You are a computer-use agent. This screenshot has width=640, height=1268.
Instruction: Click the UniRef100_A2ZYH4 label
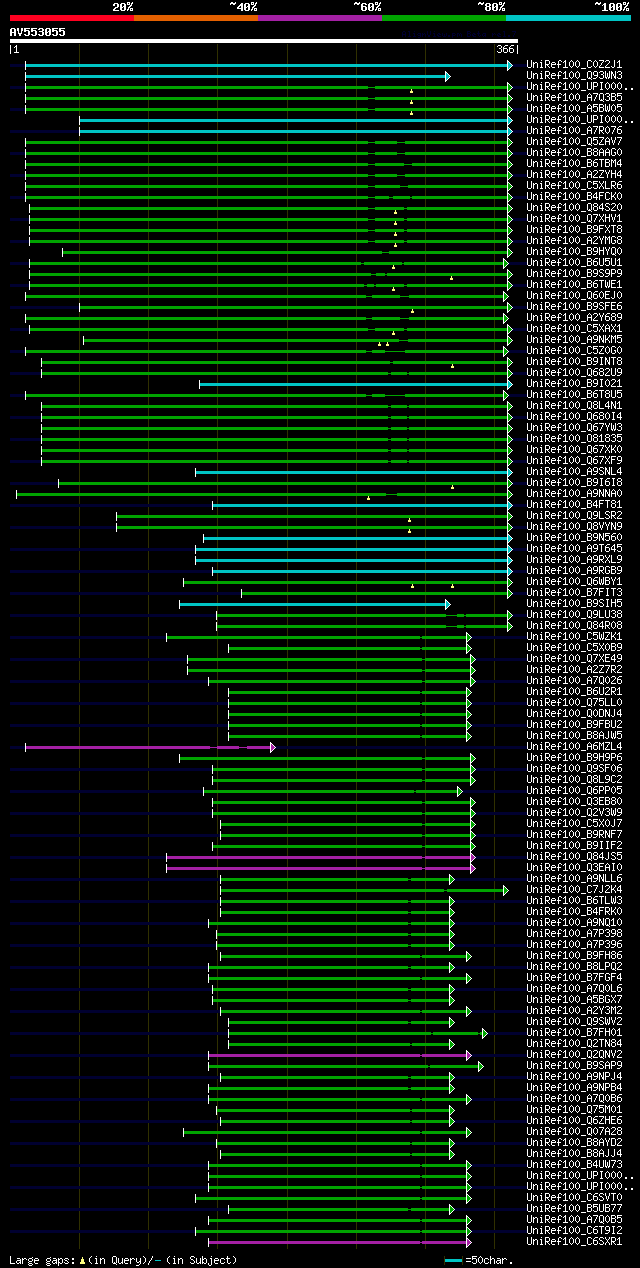point(574,175)
